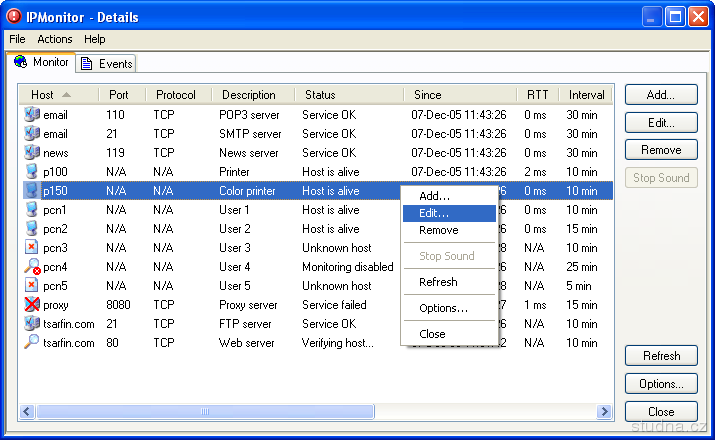
Task: Click the right arrow of horizontal scrollbar
Action: (604, 412)
